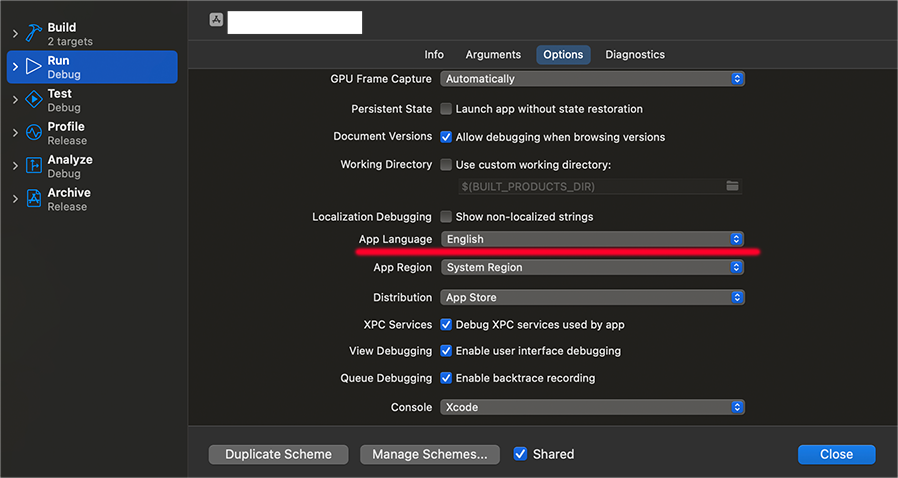This screenshot has height=478, width=898.
Task: Click the Analyze icon in sidebar
Action: [x=34, y=166]
